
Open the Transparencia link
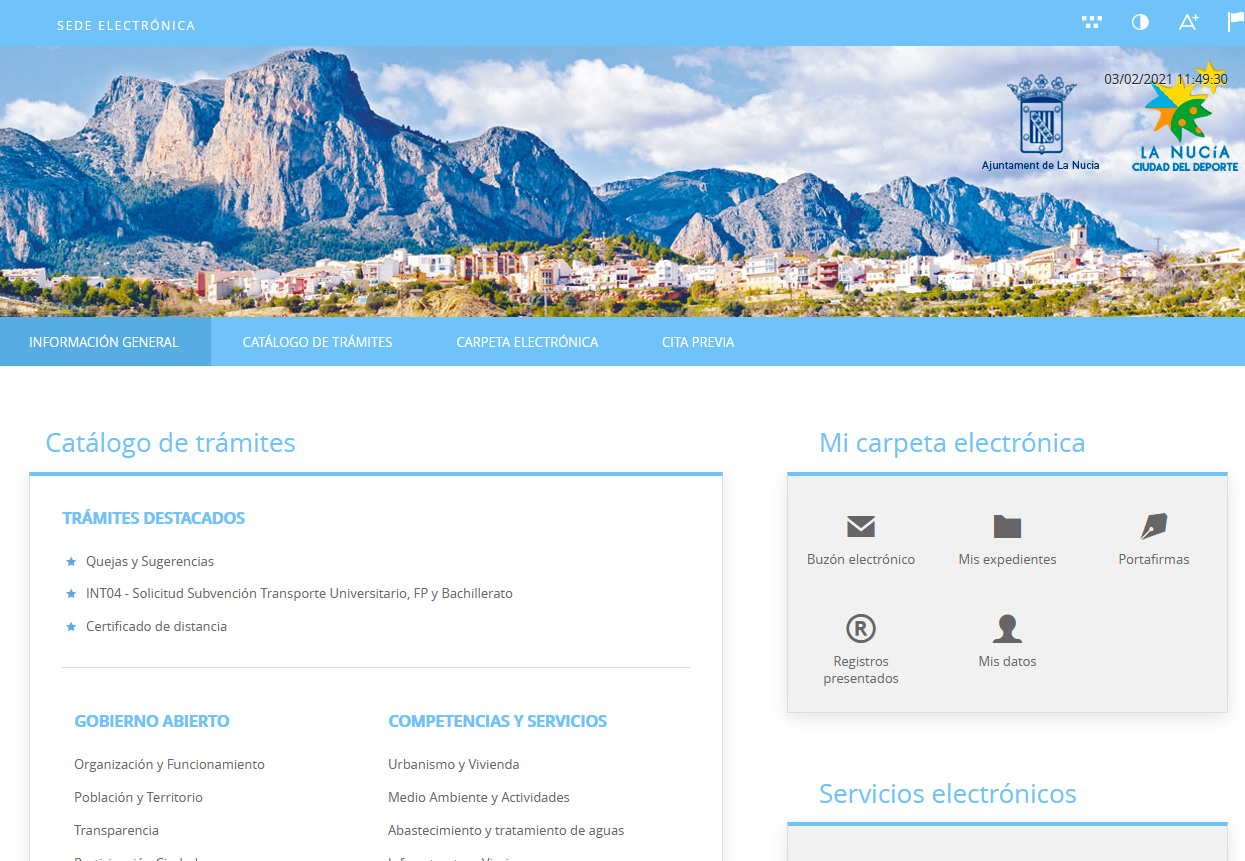116,831
